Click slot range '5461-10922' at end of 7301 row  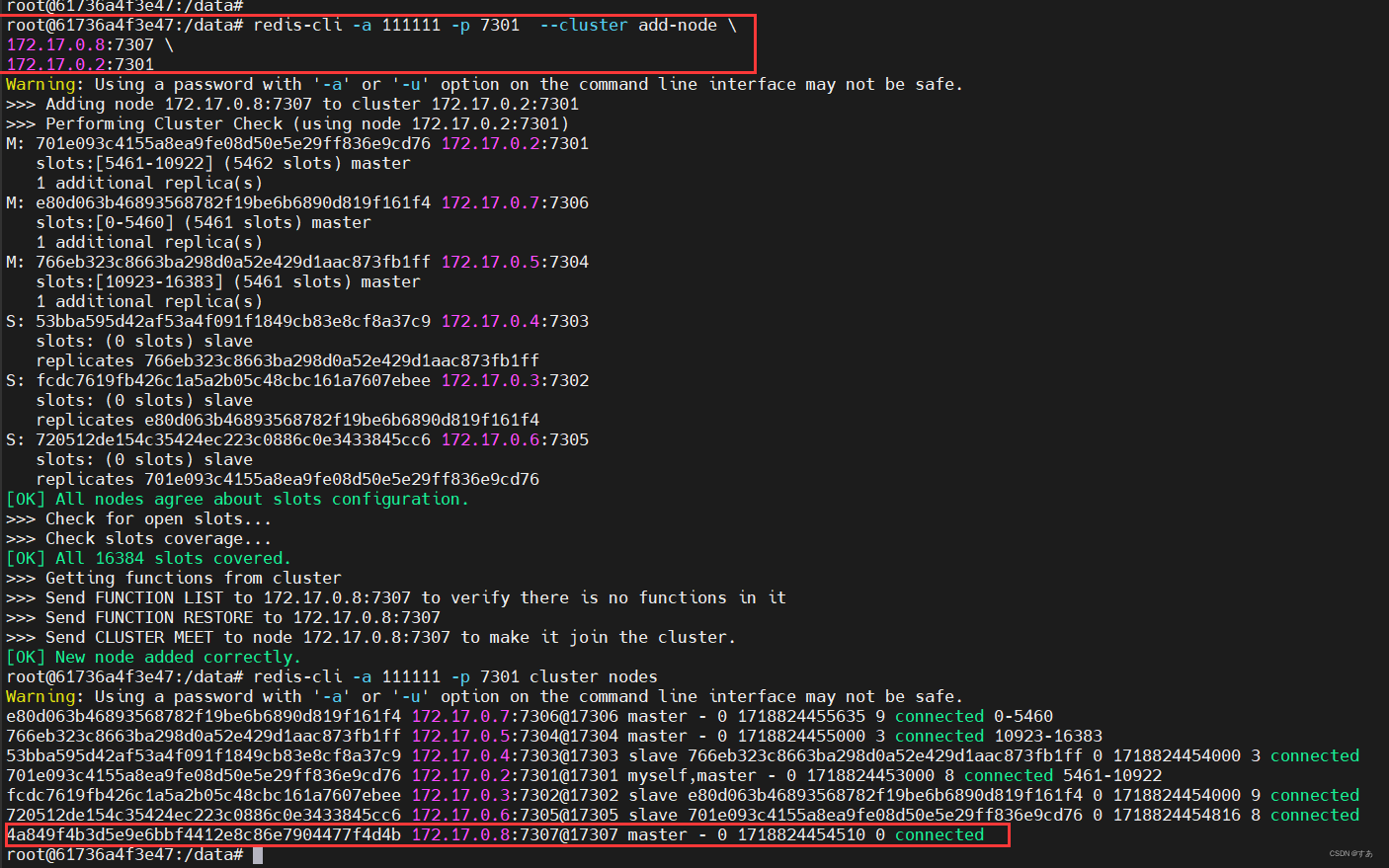click(x=1112, y=776)
